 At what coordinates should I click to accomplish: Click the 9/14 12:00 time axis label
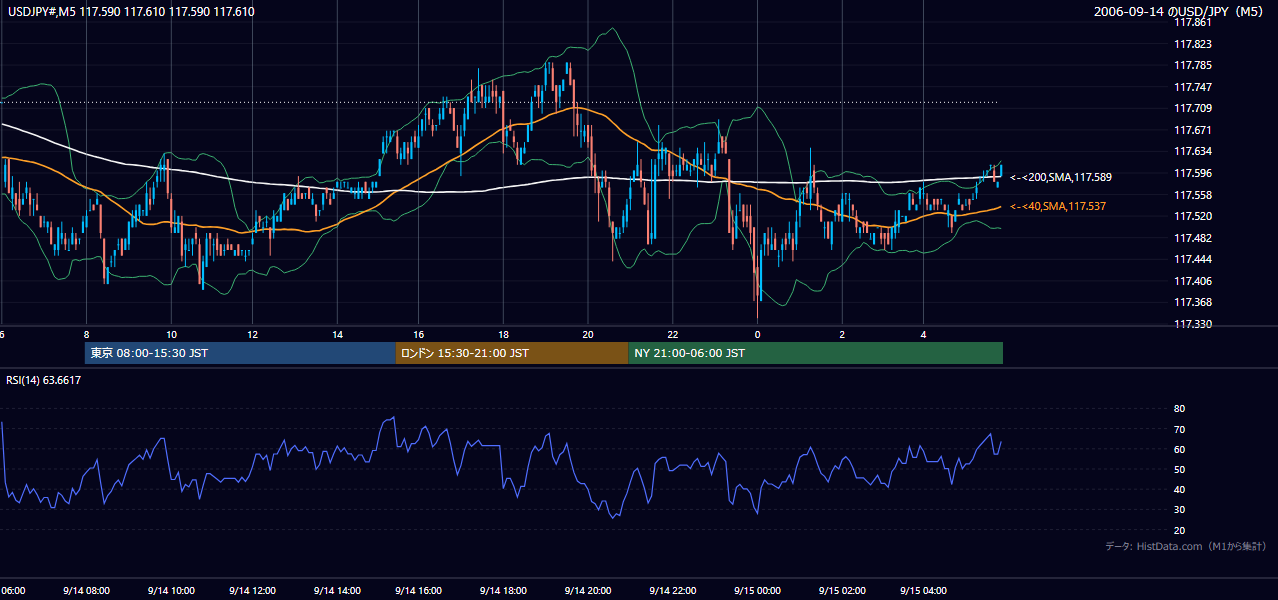coord(254,591)
